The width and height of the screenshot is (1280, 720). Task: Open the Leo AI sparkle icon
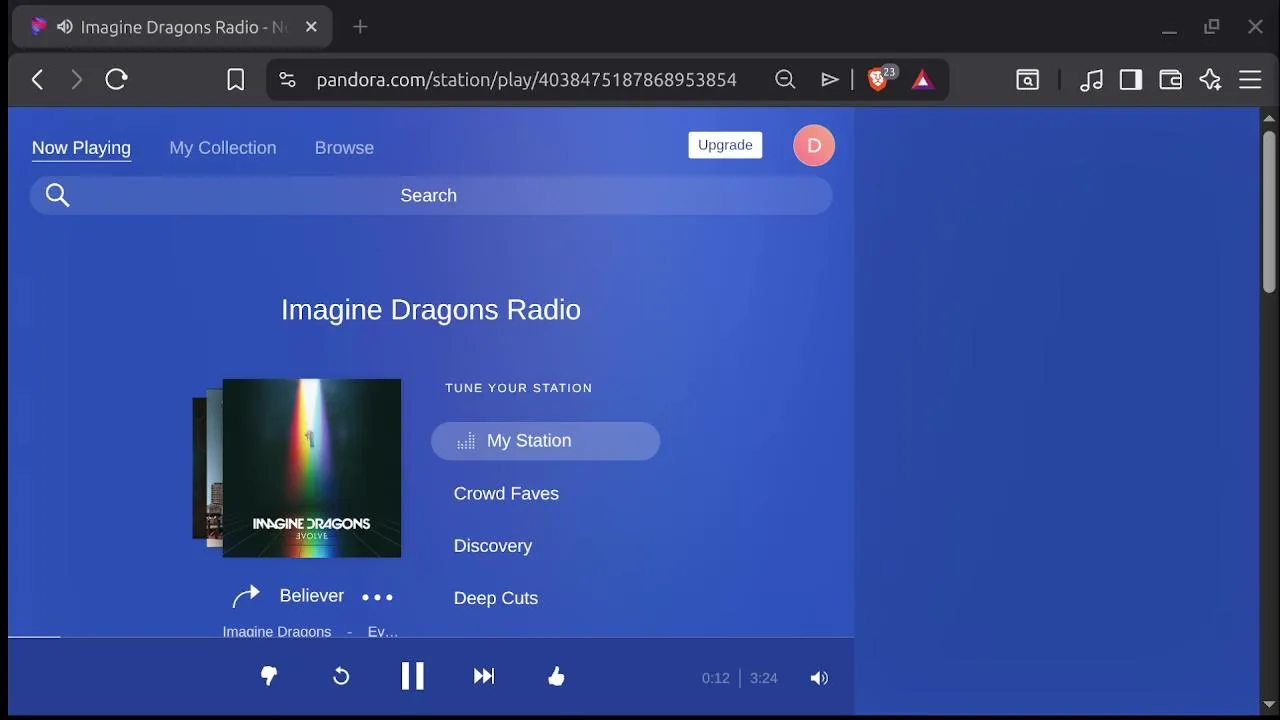pos(1210,80)
